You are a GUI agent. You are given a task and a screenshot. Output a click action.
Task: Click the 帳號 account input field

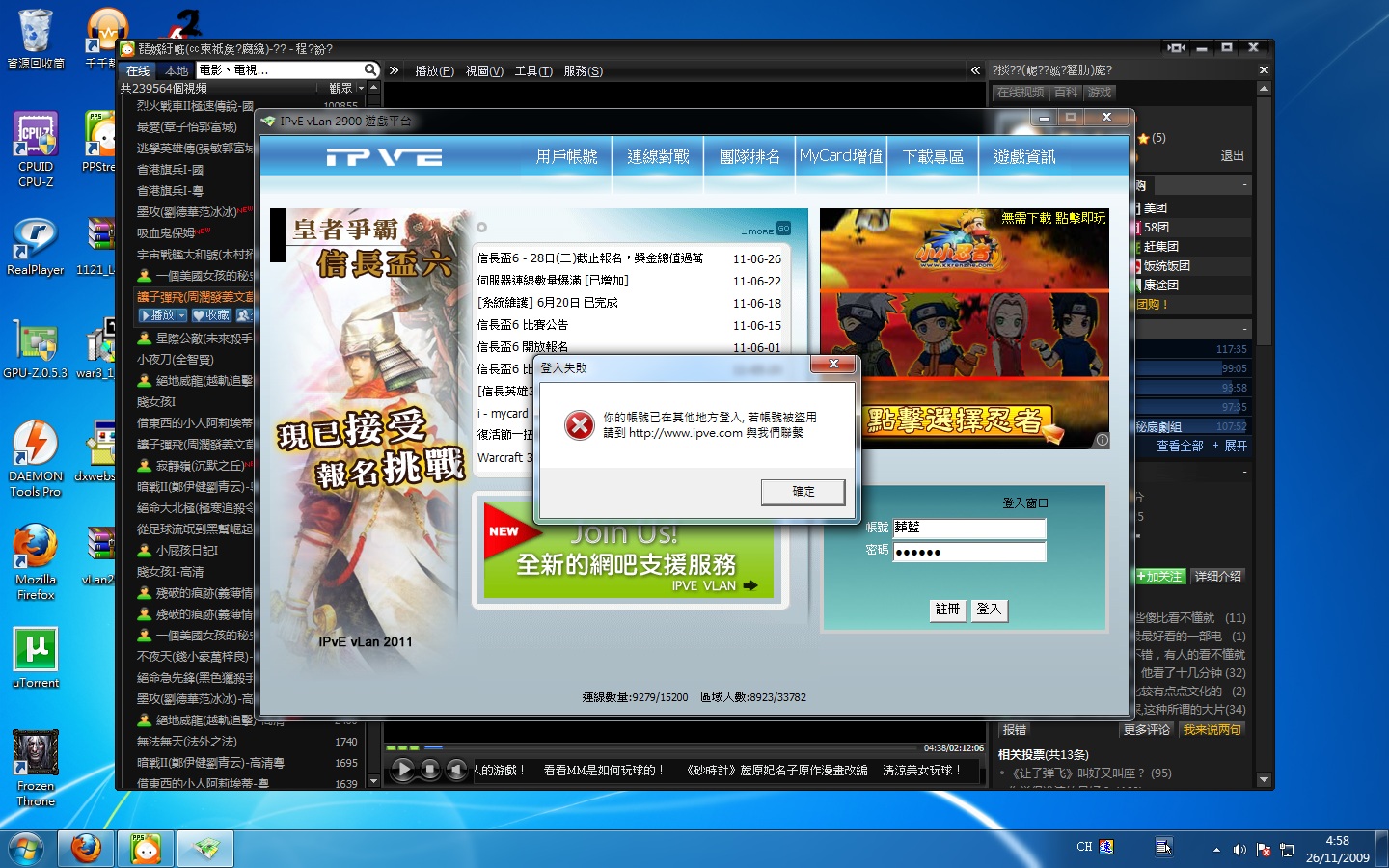pos(969,528)
